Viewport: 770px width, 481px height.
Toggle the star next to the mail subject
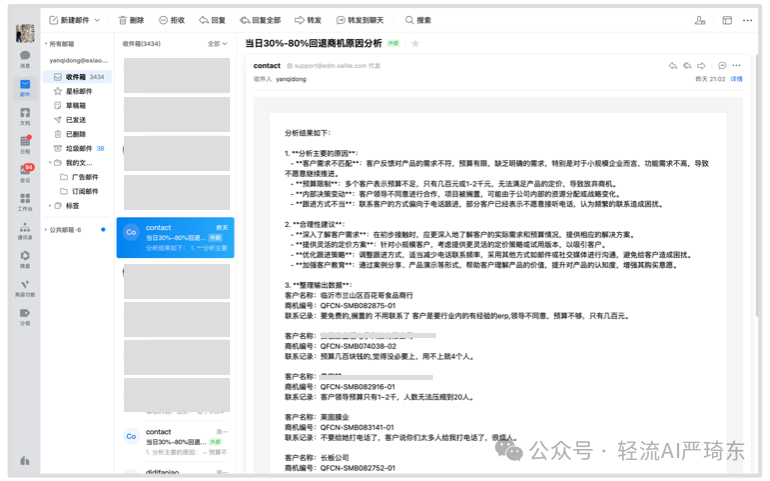[415, 44]
